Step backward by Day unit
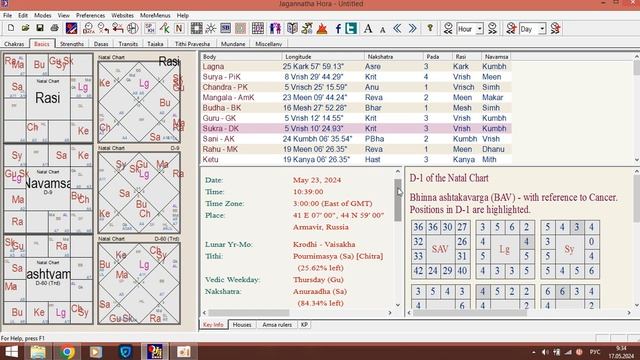Viewport: 640px width, 360px height. (x=511, y=28)
